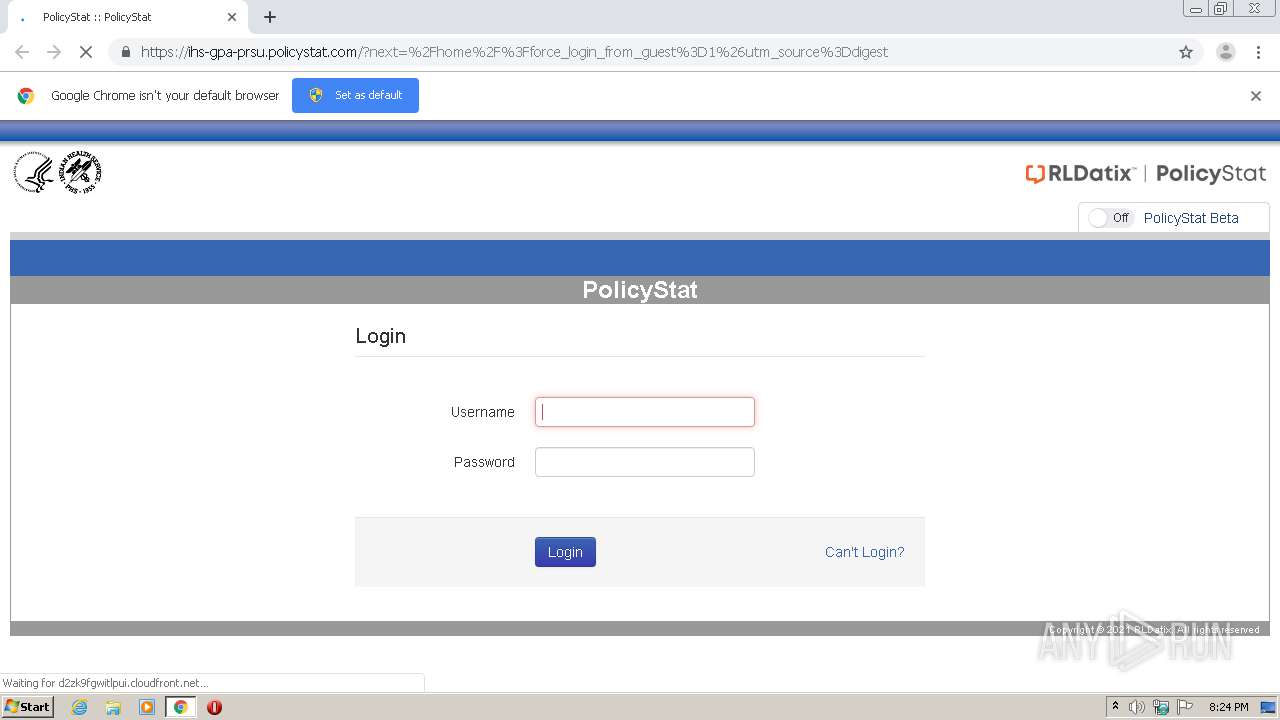Stop loading the page
This screenshot has width=1280, height=720.
pos(85,52)
